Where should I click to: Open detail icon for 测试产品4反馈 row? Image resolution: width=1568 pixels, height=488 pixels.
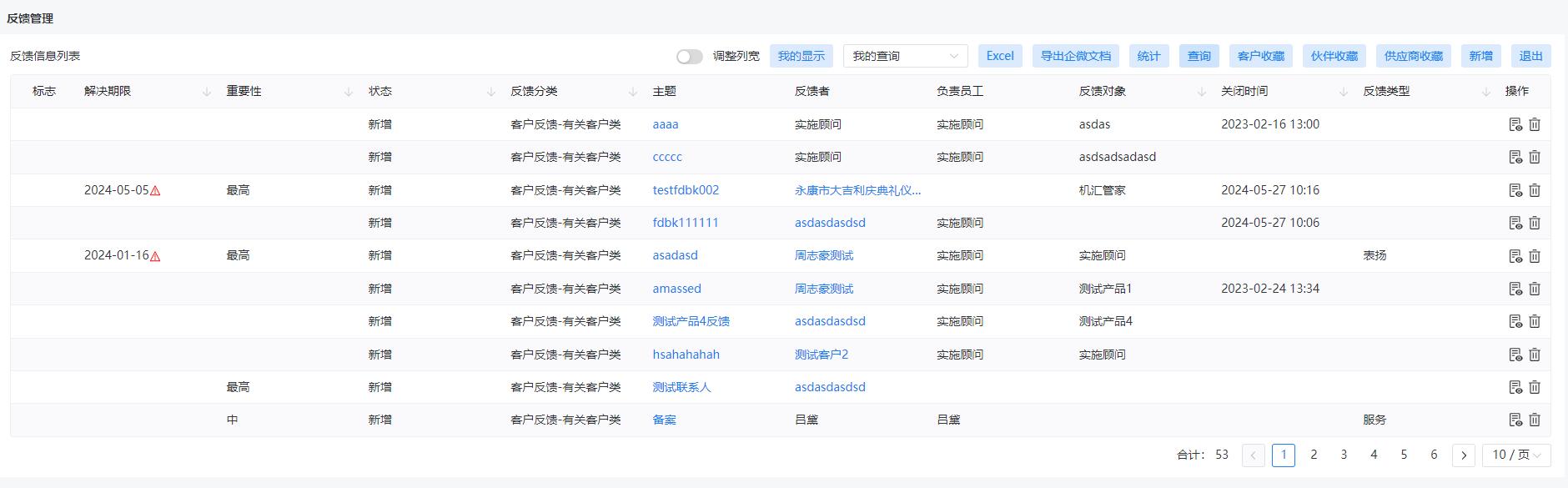pyautogui.click(x=1515, y=321)
